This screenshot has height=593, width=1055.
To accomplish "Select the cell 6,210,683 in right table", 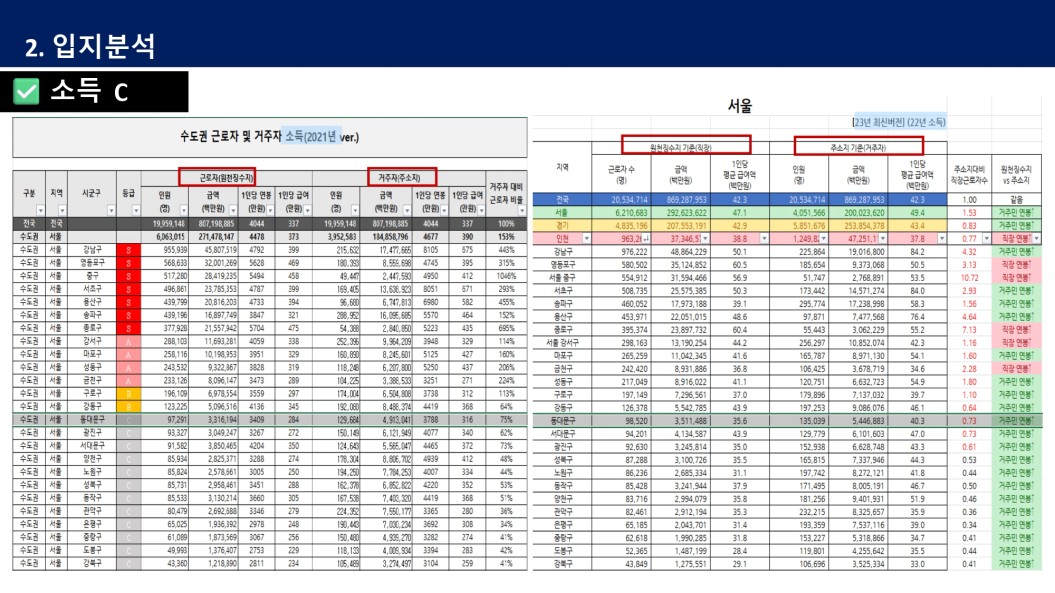I will point(622,213).
